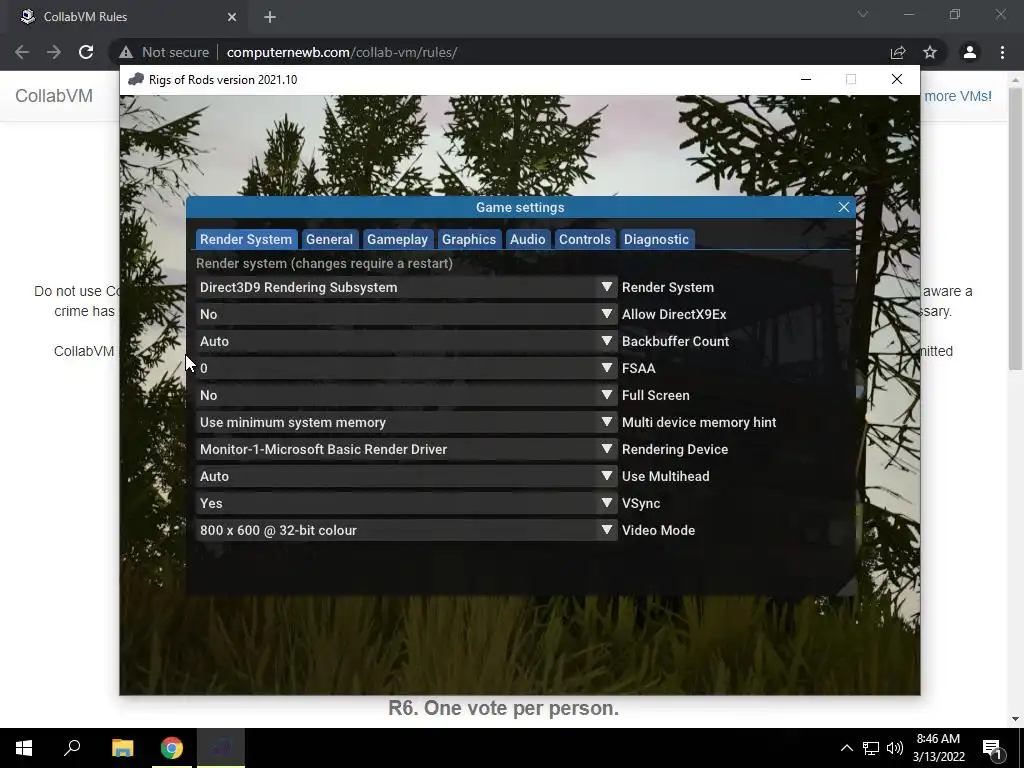Minimize the Rigs of Rods window

806,80
